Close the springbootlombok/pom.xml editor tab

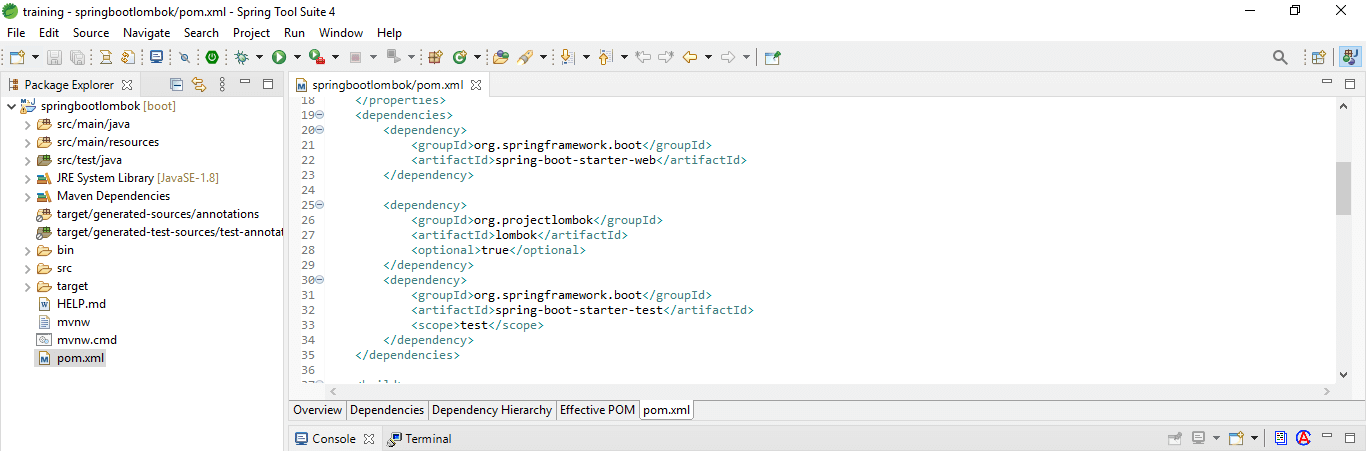click(x=477, y=85)
